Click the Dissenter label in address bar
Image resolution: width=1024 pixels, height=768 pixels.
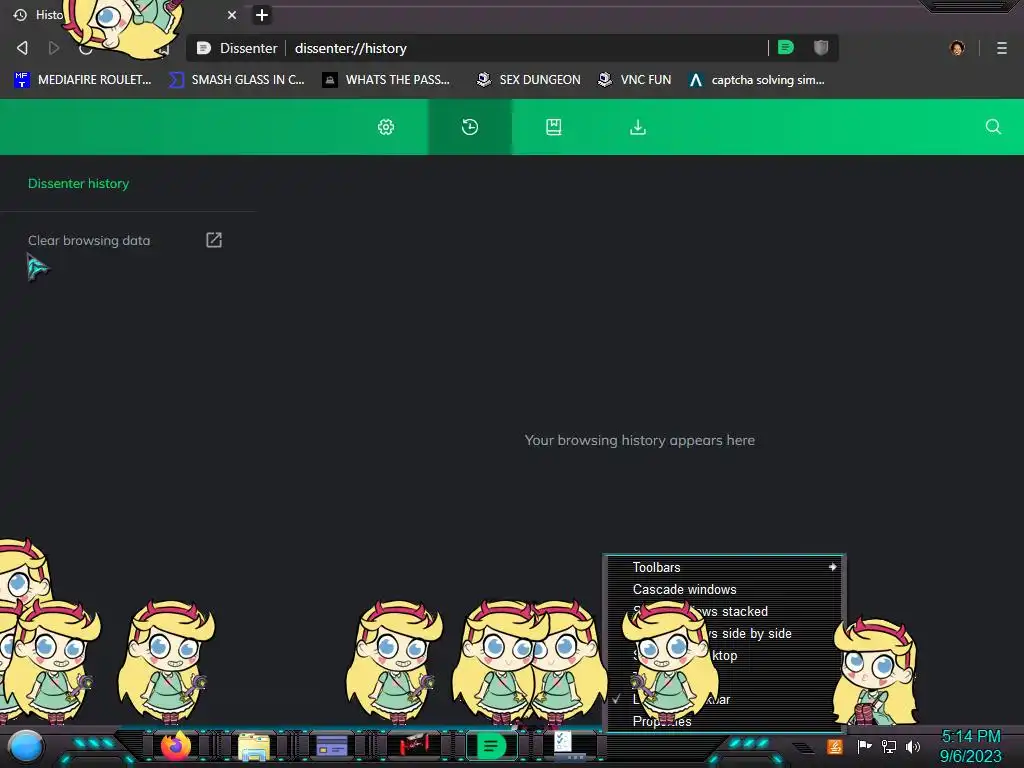coord(248,48)
